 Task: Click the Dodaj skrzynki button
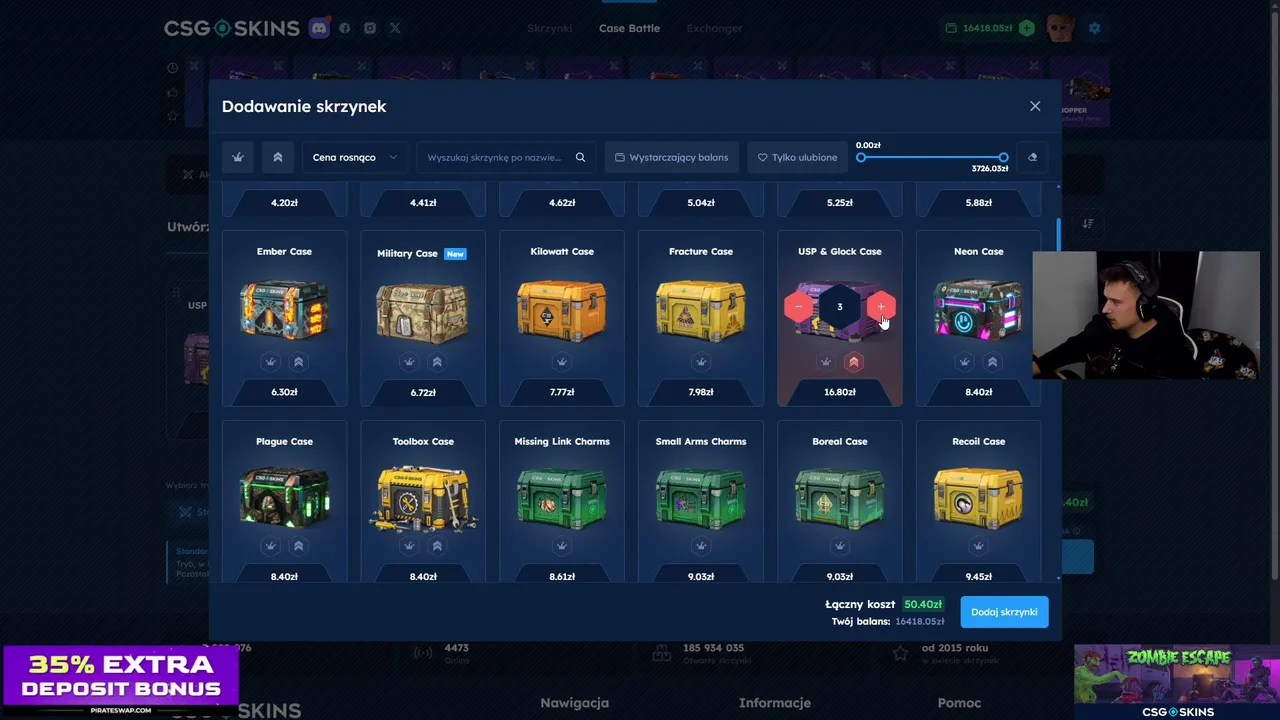pyautogui.click(x=1004, y=612)
